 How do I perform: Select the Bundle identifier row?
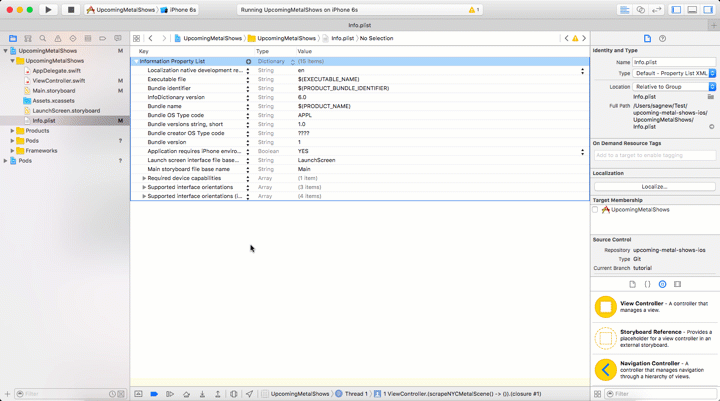[x=360, y=88]
